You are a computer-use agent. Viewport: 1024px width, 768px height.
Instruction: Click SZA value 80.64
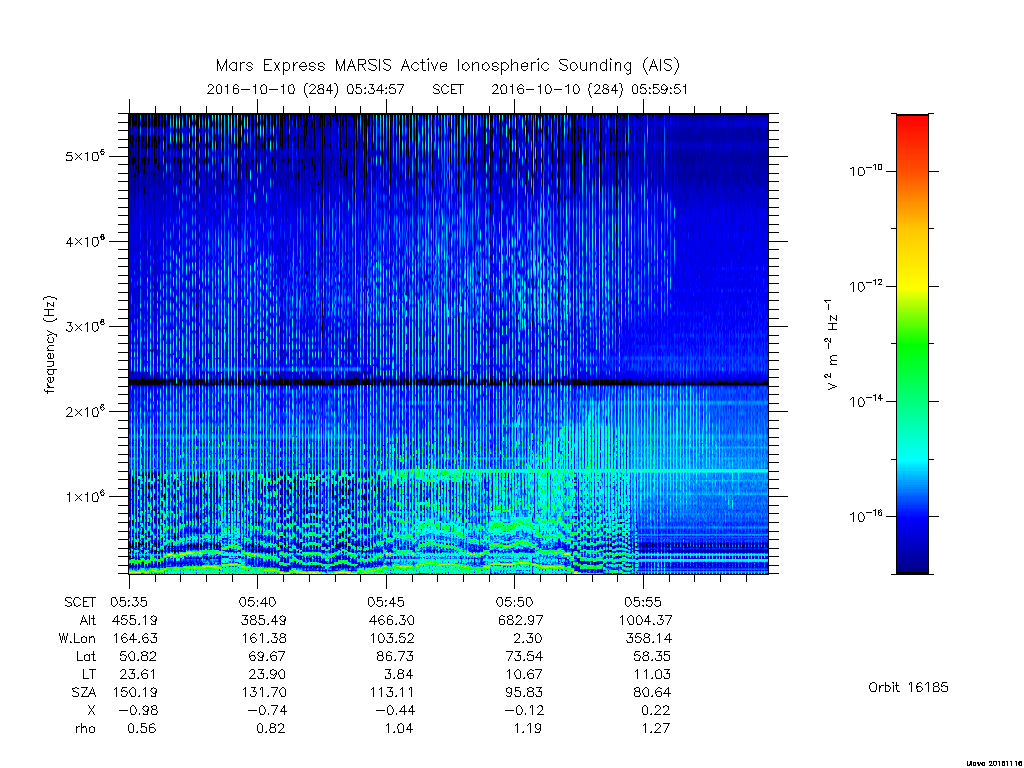click(x=652, y=692)
